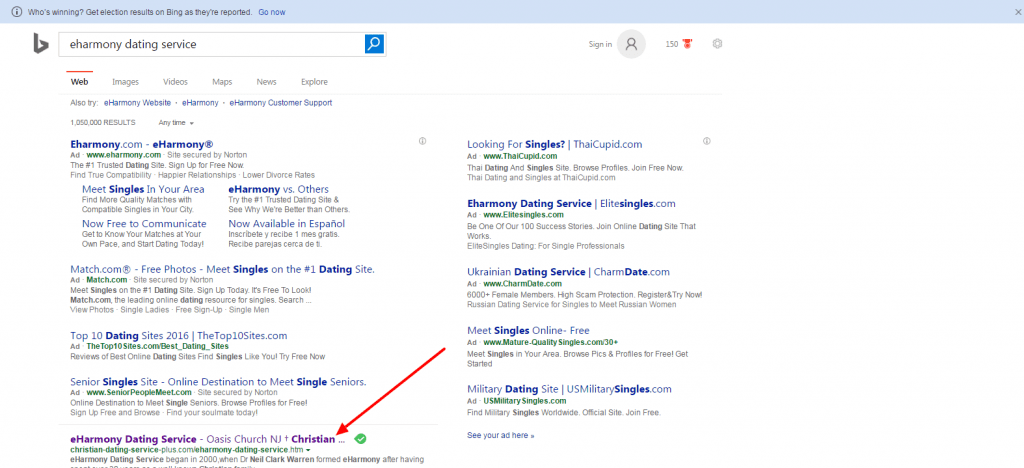Open the user profile avatar icon
This screenshot has width=1024, height=468.
[631, 44]
